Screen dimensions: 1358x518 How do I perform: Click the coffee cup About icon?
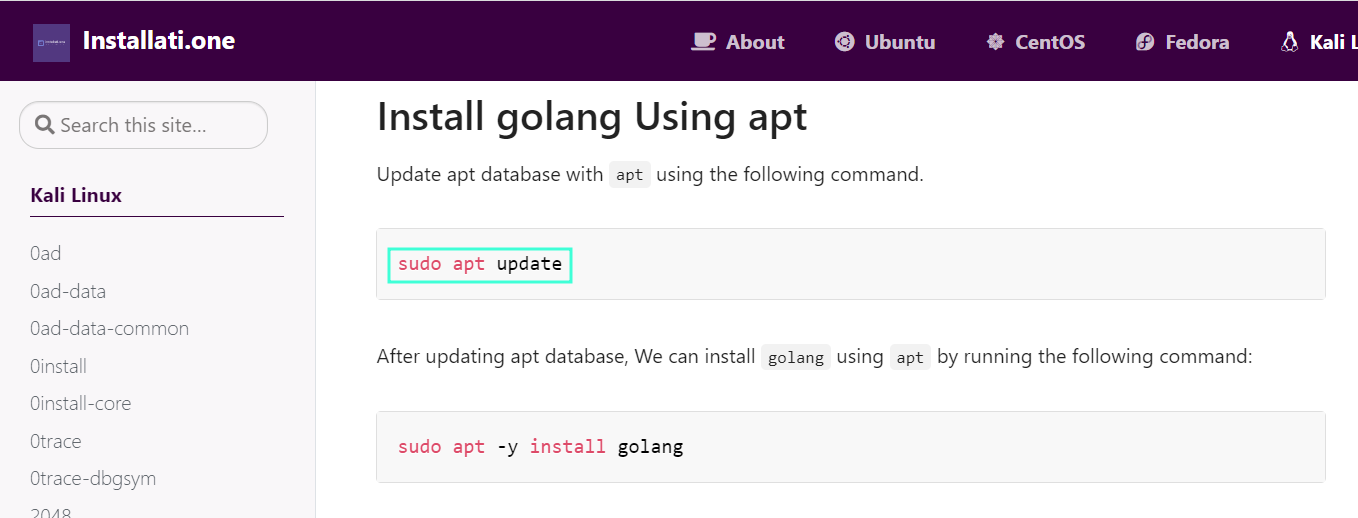coord(704,42)
